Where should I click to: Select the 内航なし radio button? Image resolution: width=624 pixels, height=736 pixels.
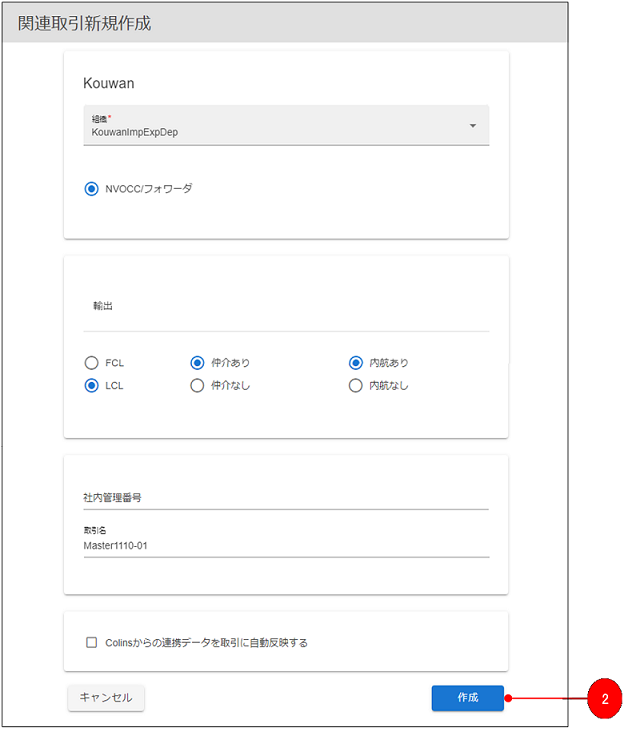(x=355, y=385)
